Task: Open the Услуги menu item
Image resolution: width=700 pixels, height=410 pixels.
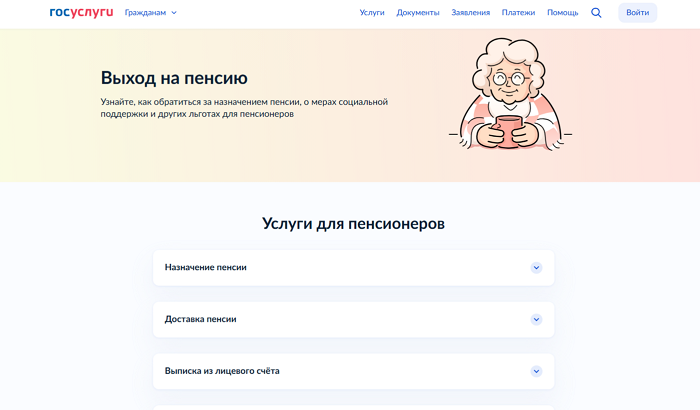Action: pos(372,13)
